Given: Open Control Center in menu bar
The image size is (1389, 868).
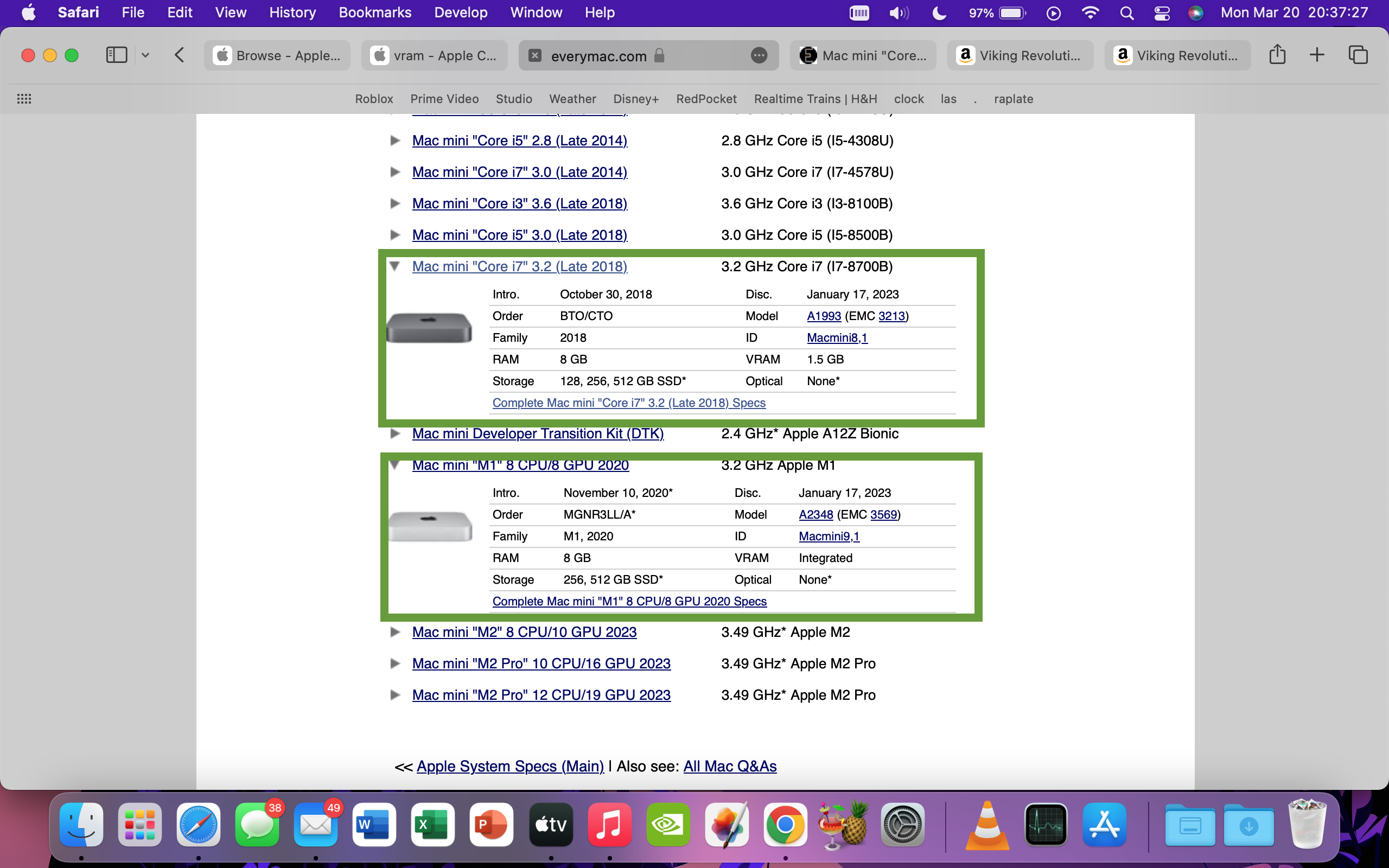Looking at the screenshot, I should click(x=1162, y=12).
